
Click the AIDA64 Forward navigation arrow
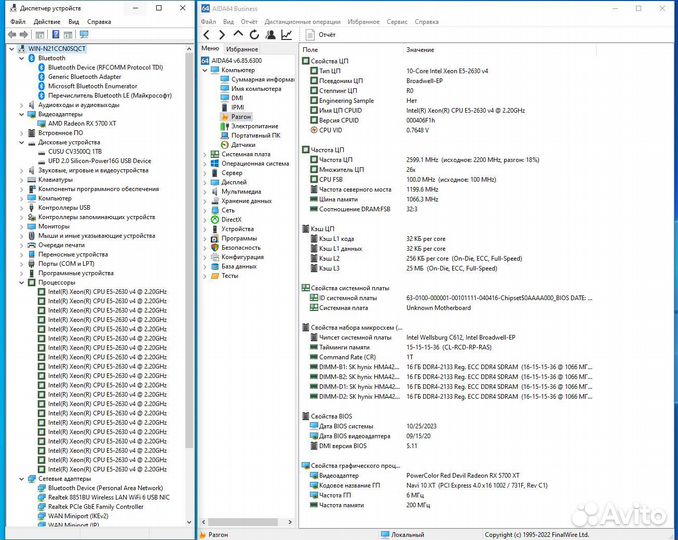[x=221, y=35]
